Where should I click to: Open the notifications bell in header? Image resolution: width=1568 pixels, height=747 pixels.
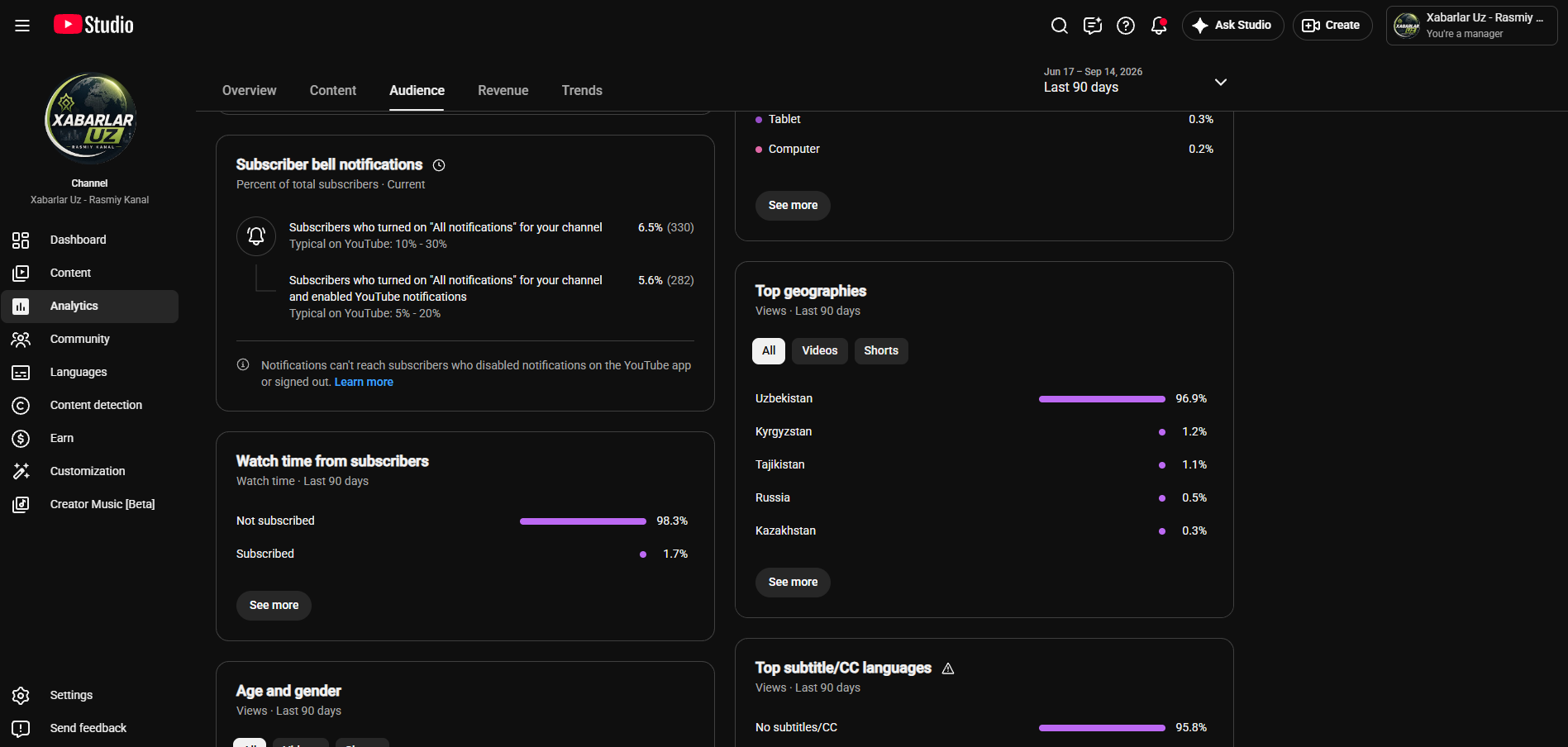(x=1159, y=26)
